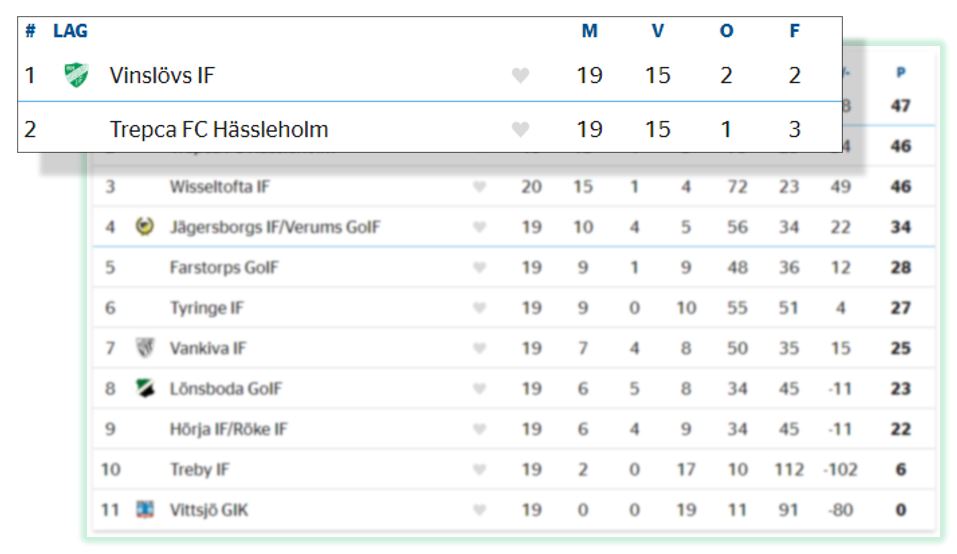Viewport: 957px width, 554px height.
Task: Click the heart icon beside Farstorps GoIF
Action: (480, 267)
